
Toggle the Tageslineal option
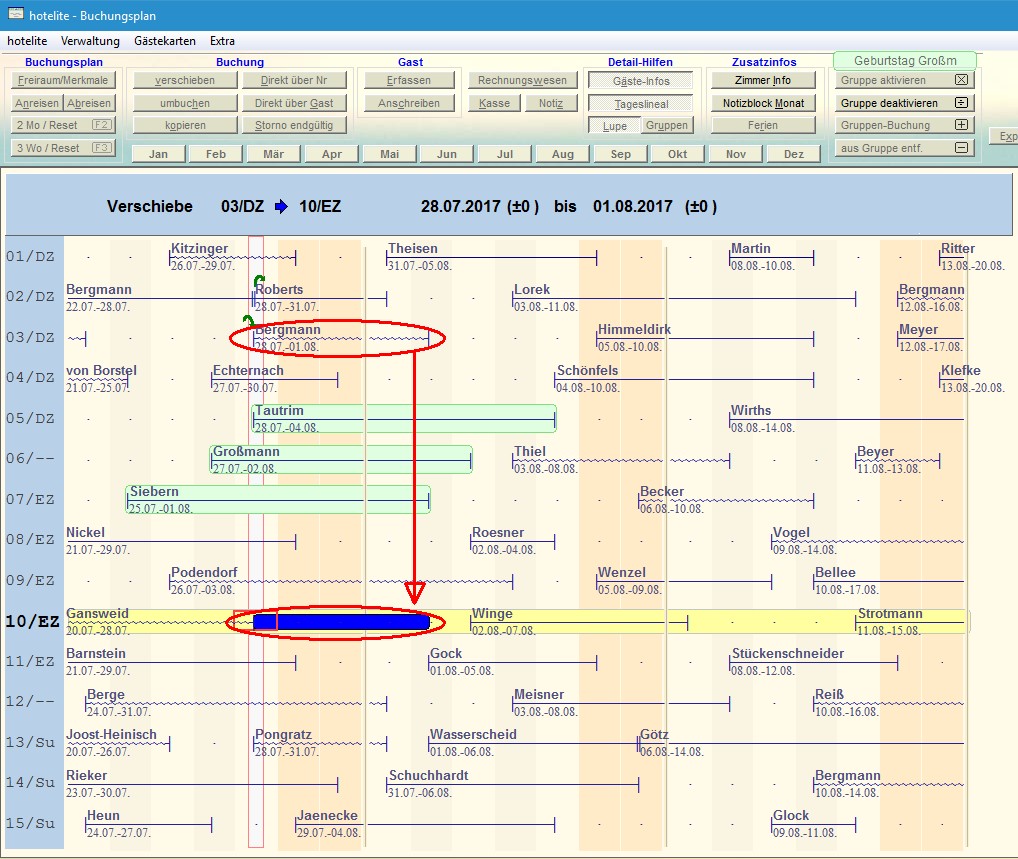click(x=640, y=104)
